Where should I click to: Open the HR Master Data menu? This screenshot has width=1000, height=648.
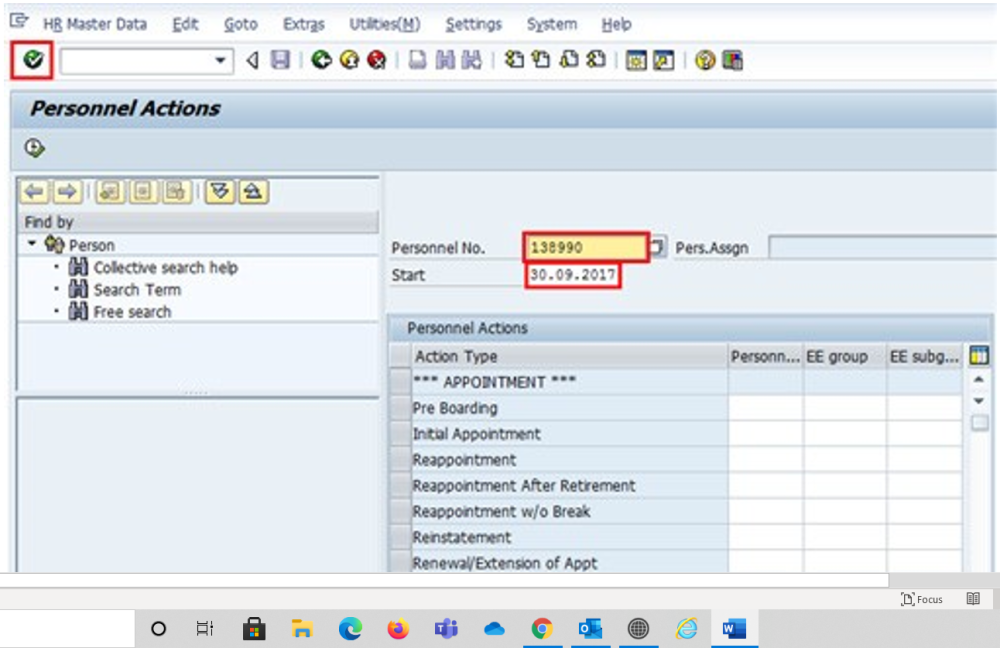95,24
